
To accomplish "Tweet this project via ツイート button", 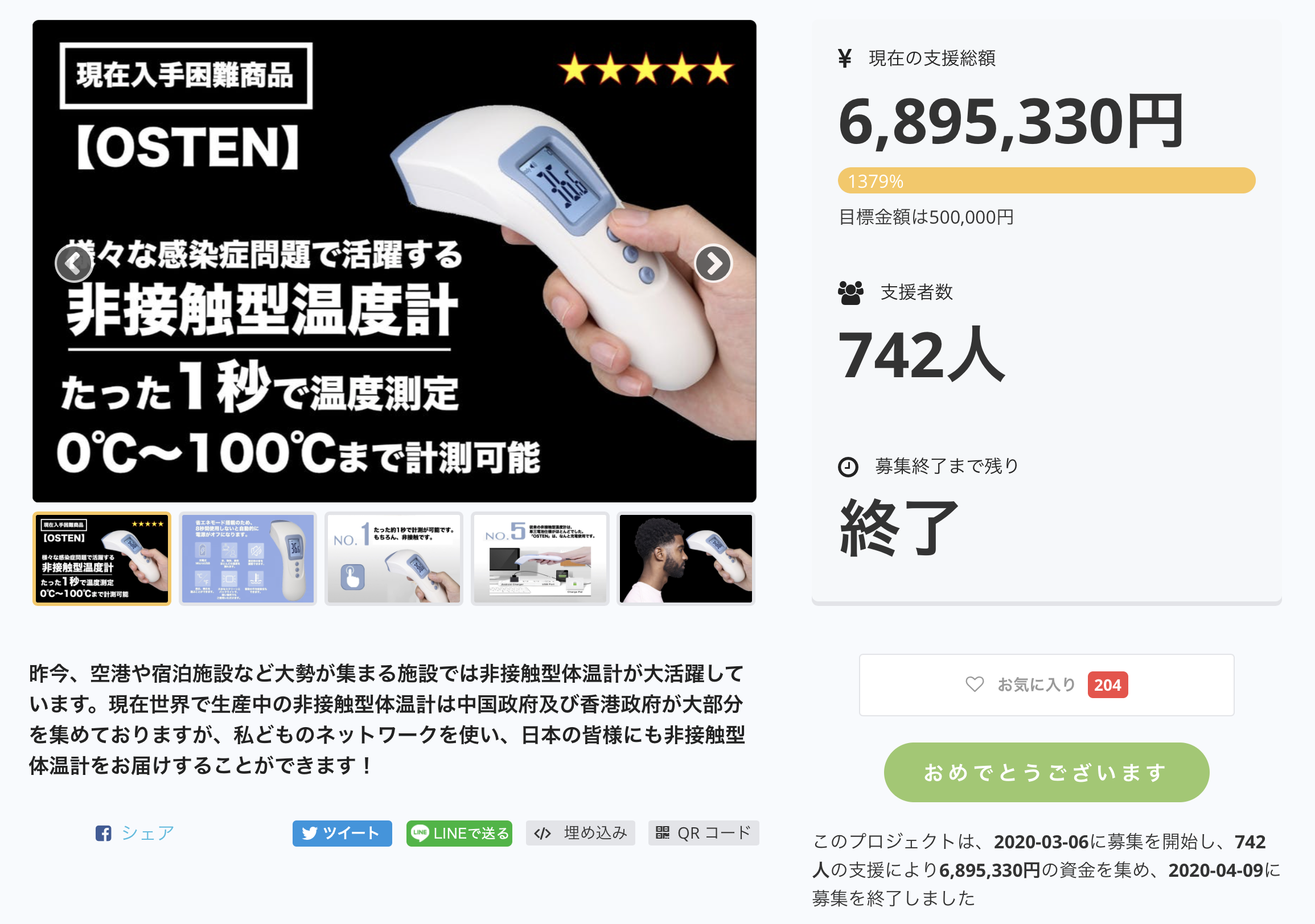I will tap(342, 833).
